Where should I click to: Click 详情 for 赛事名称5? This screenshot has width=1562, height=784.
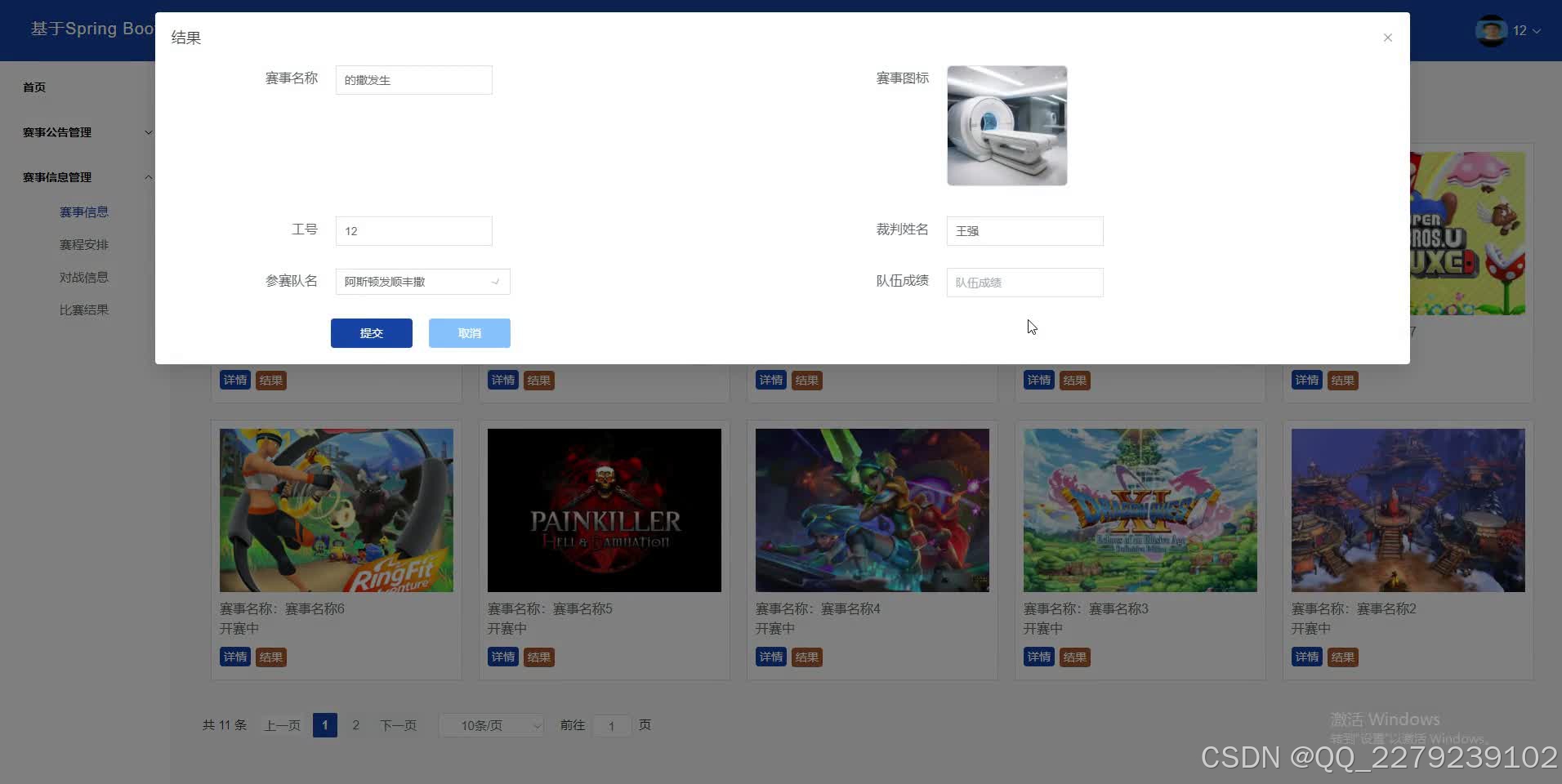[x=503, y=657]
